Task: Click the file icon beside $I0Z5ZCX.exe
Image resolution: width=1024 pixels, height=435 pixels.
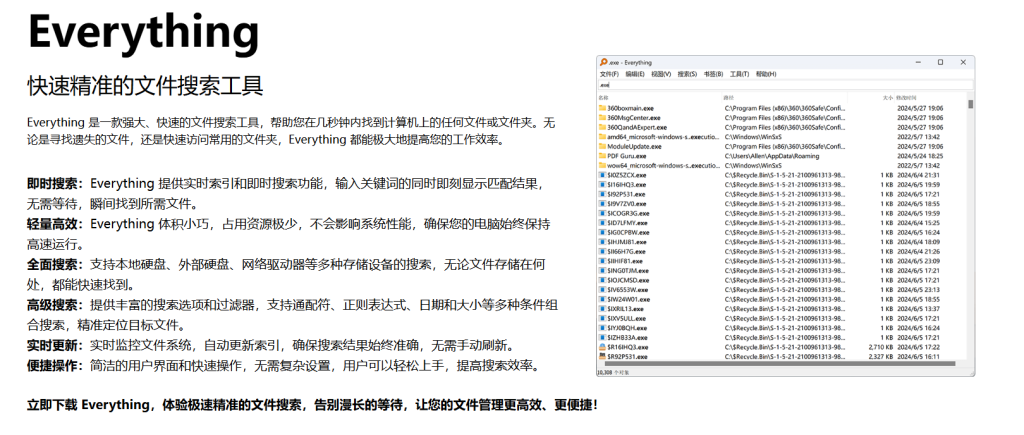Action: (602, 175)
